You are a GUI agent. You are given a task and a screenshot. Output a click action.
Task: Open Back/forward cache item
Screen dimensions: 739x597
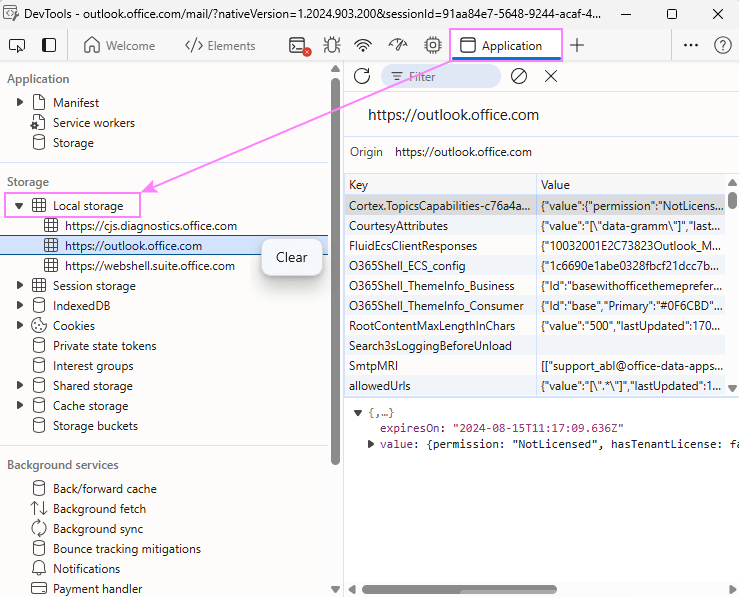105,489
